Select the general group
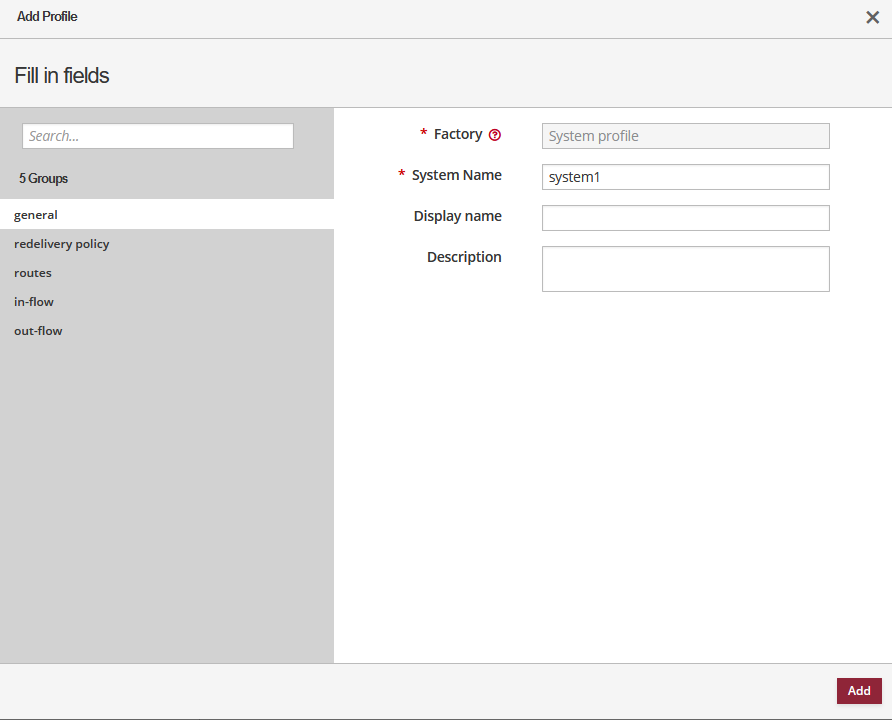892x720 pixels. pos(36,214)
